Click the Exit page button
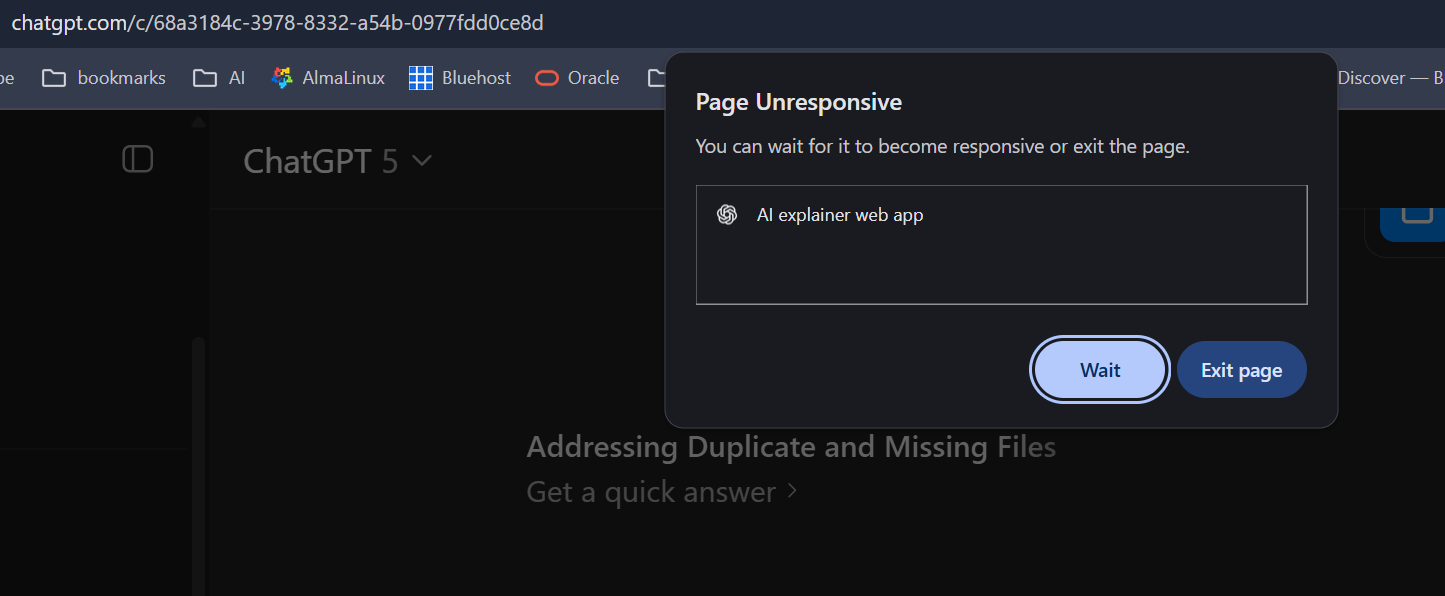Screen dimensions: 1445x596 click(1241, 370)
